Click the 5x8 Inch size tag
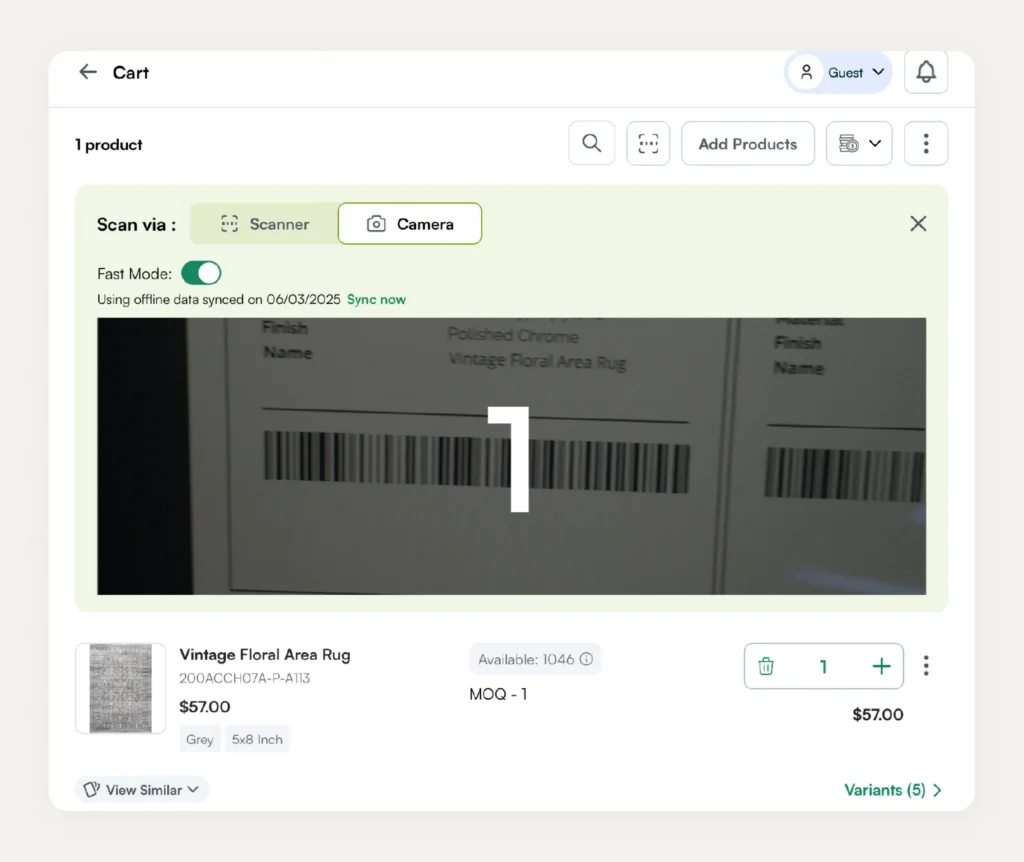1024x862 pixels. pos(257,739)
